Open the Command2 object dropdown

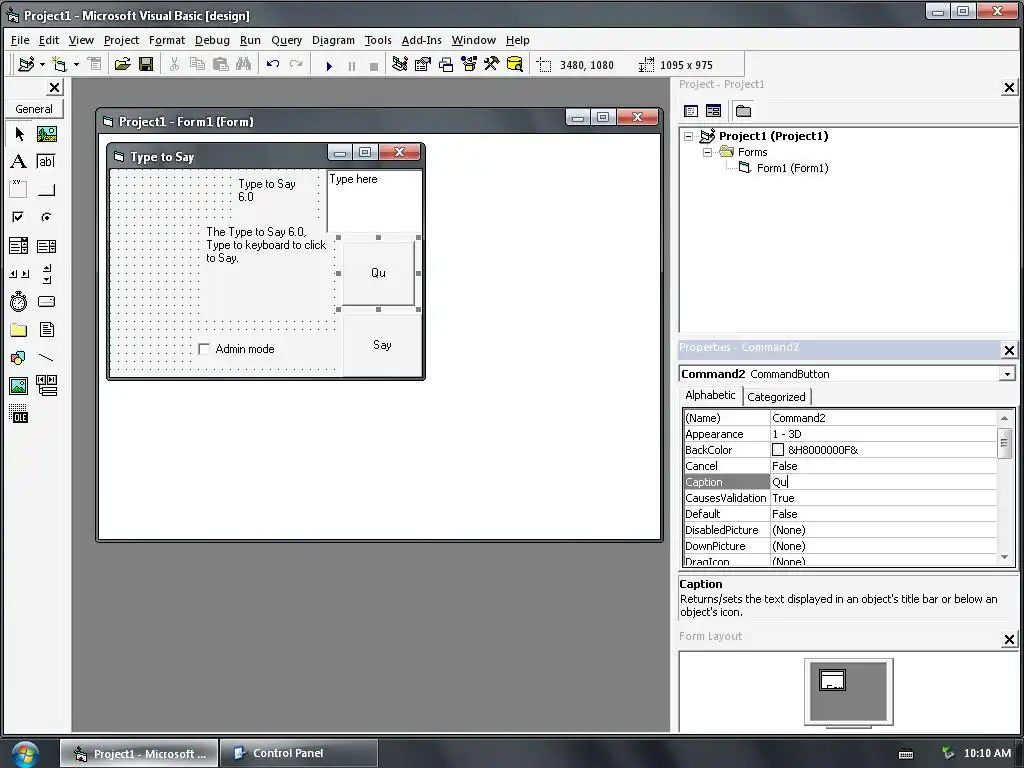click(x=1006, y=374)
